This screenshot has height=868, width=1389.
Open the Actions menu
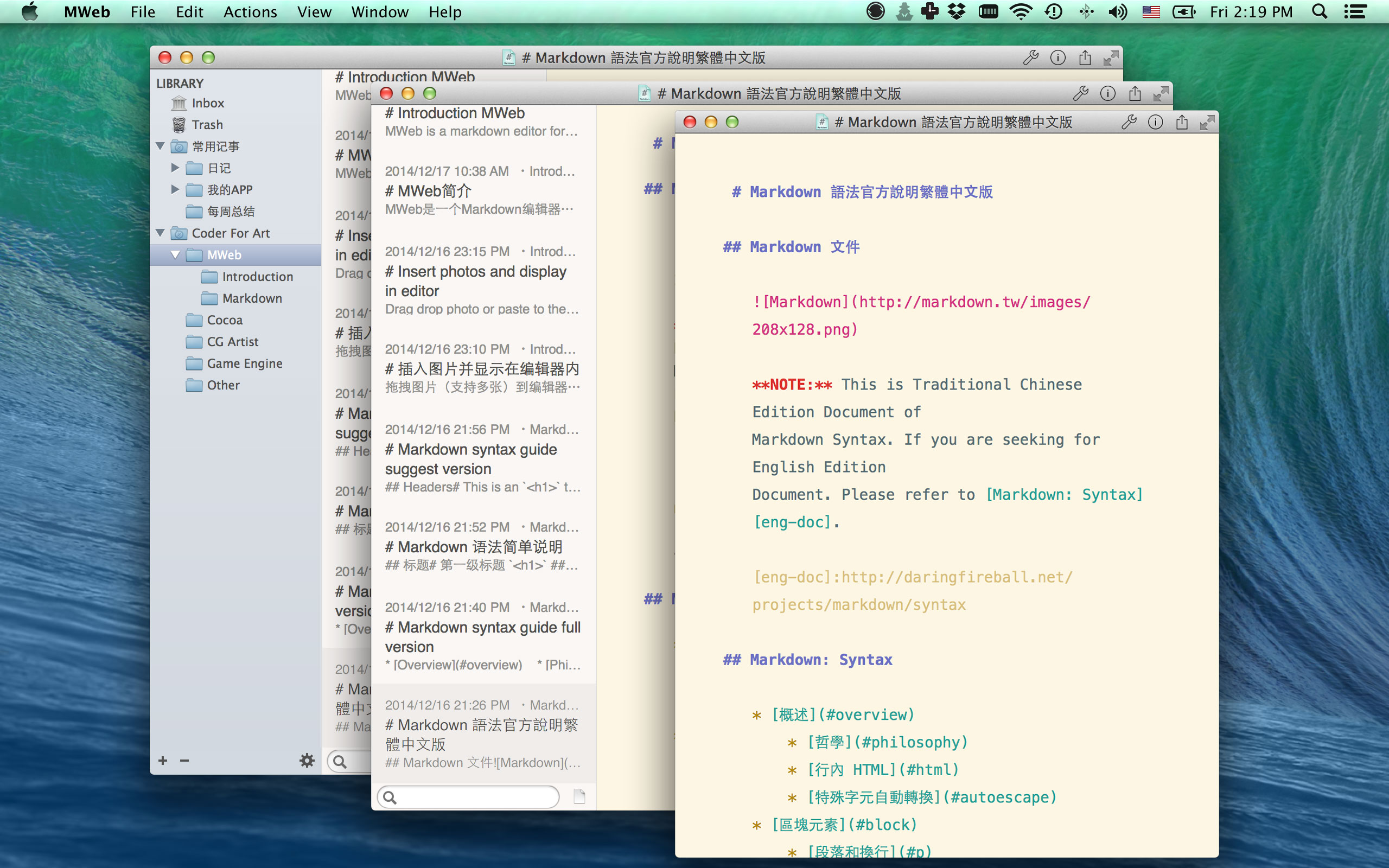point(249,11)
